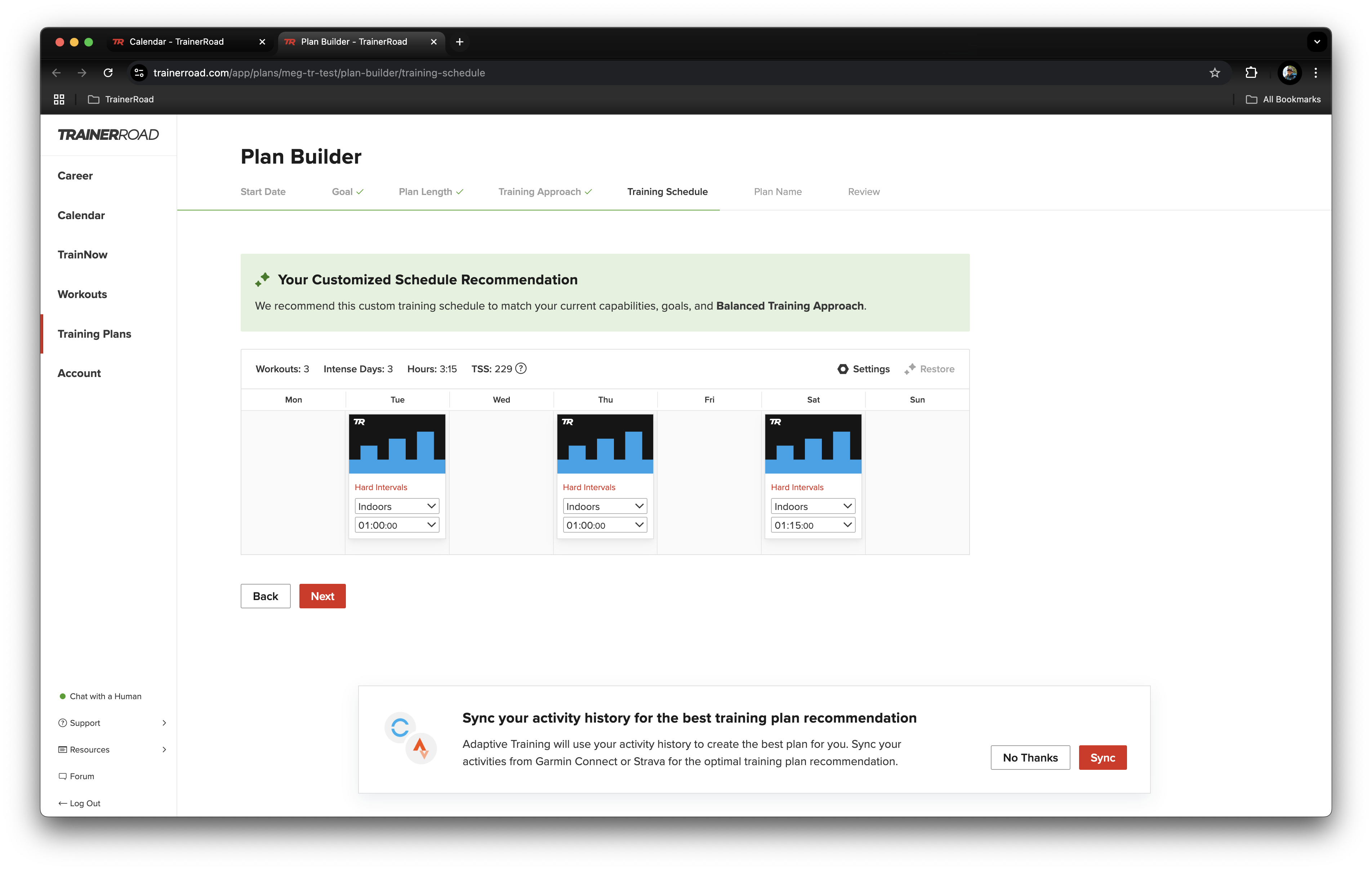Open Chat with a Human
1372x870 pixels.
100,696
